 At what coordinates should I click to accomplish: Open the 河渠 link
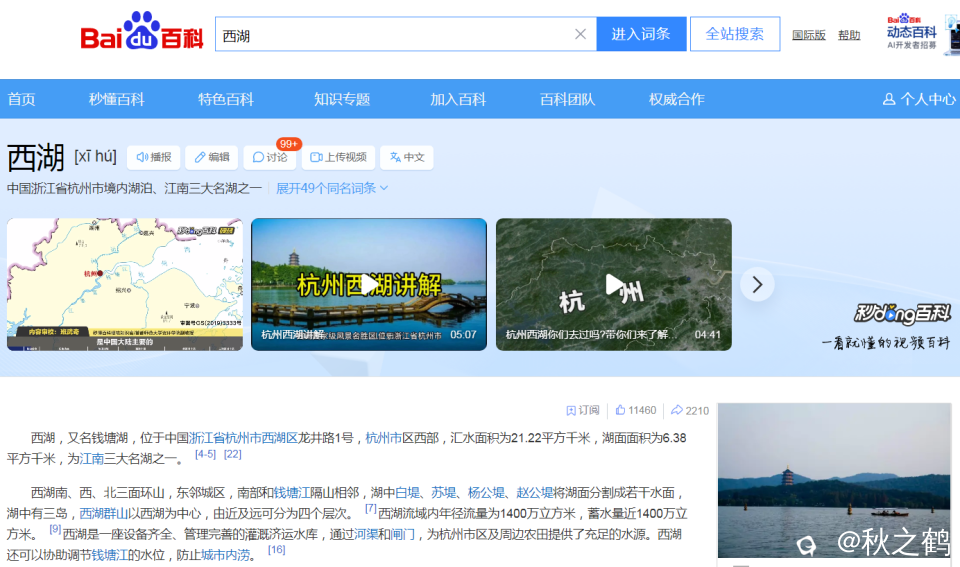coord(366,535)
